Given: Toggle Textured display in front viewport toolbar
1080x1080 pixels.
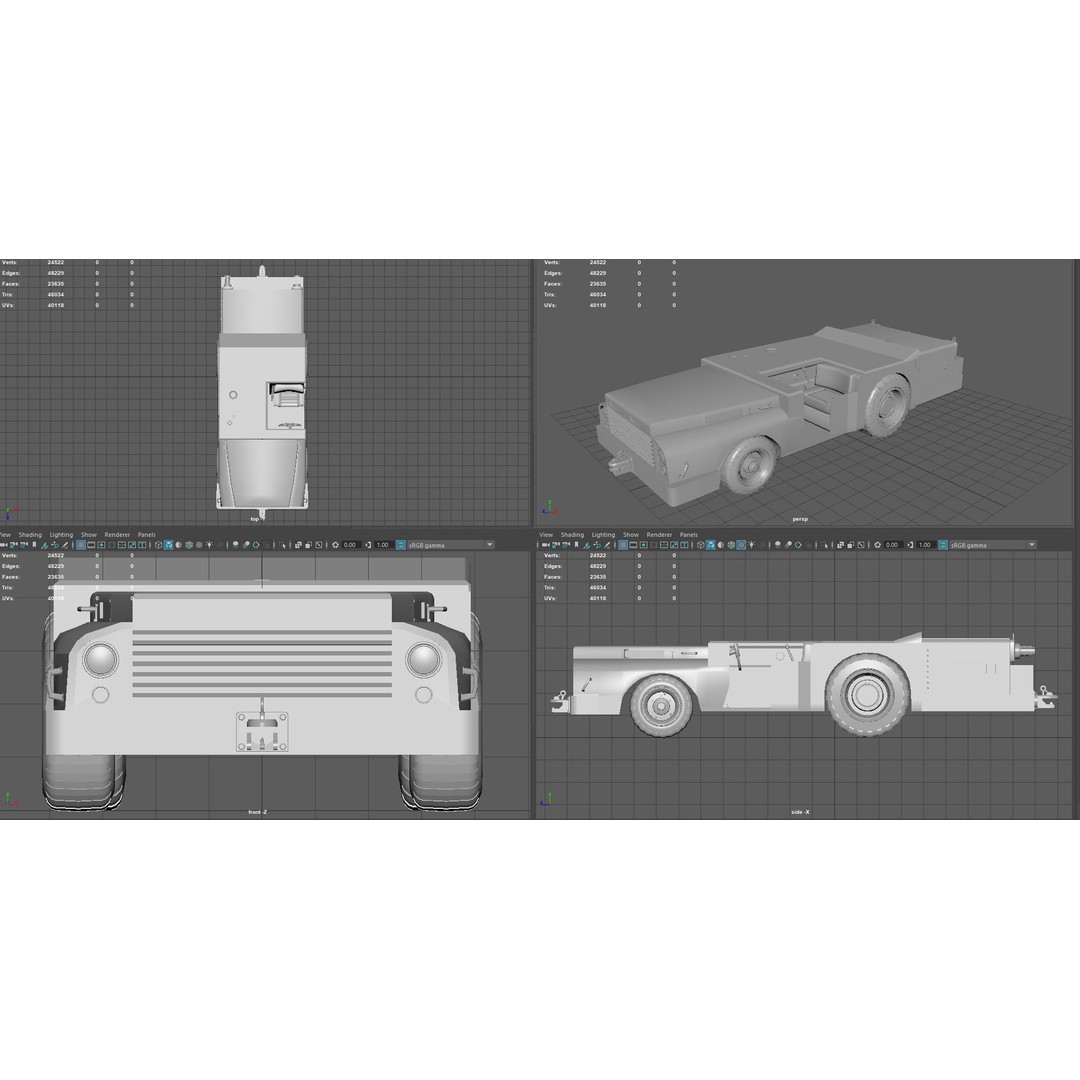Looking at the screenshot, I should click(199, 545).
